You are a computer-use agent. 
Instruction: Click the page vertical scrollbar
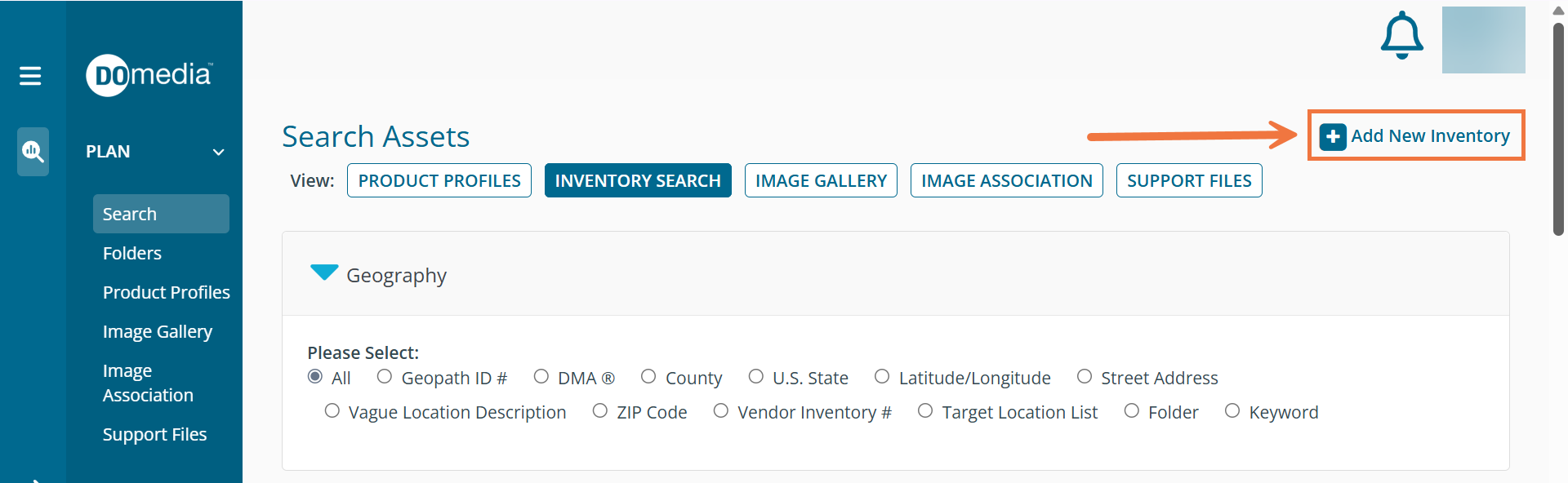pyautogui.click(x=1558, y=131)
